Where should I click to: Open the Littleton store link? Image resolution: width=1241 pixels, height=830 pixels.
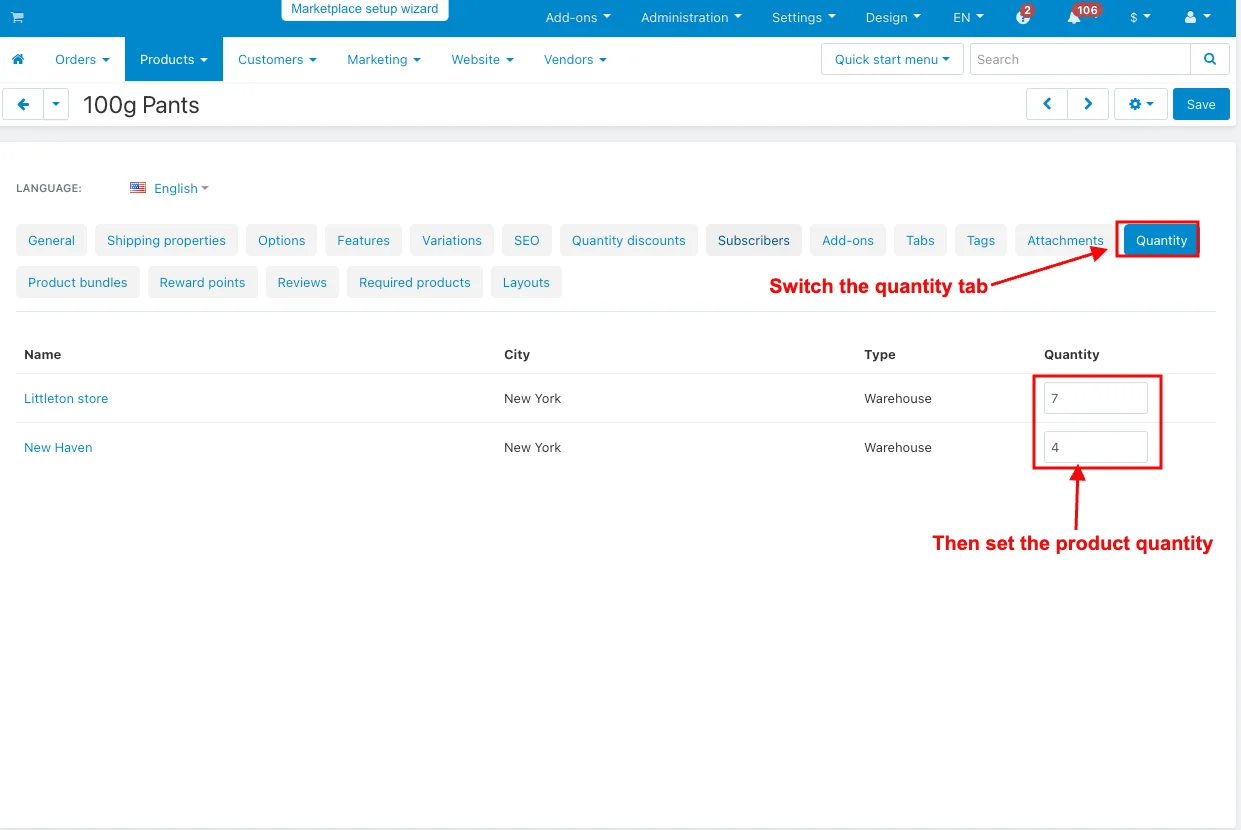[x=66, y=398]
